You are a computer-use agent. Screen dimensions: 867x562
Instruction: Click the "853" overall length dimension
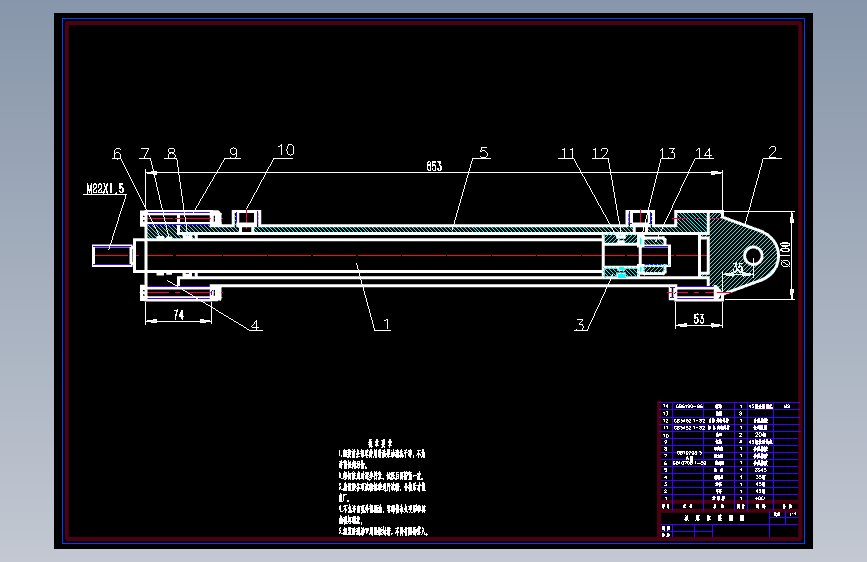pos(434,166)
